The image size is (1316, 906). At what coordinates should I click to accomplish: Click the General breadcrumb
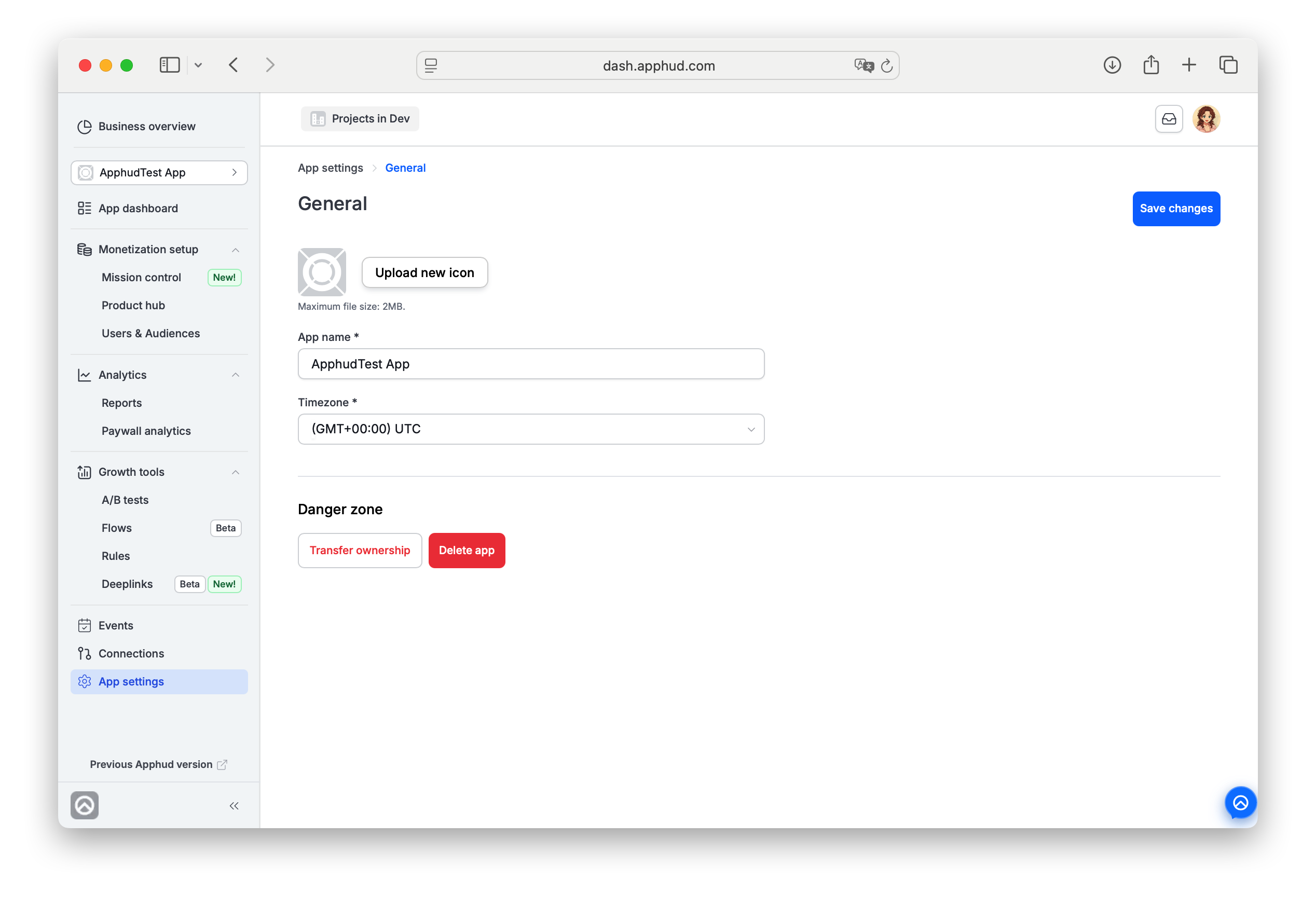pyautogui.click(x=405, y=168)
